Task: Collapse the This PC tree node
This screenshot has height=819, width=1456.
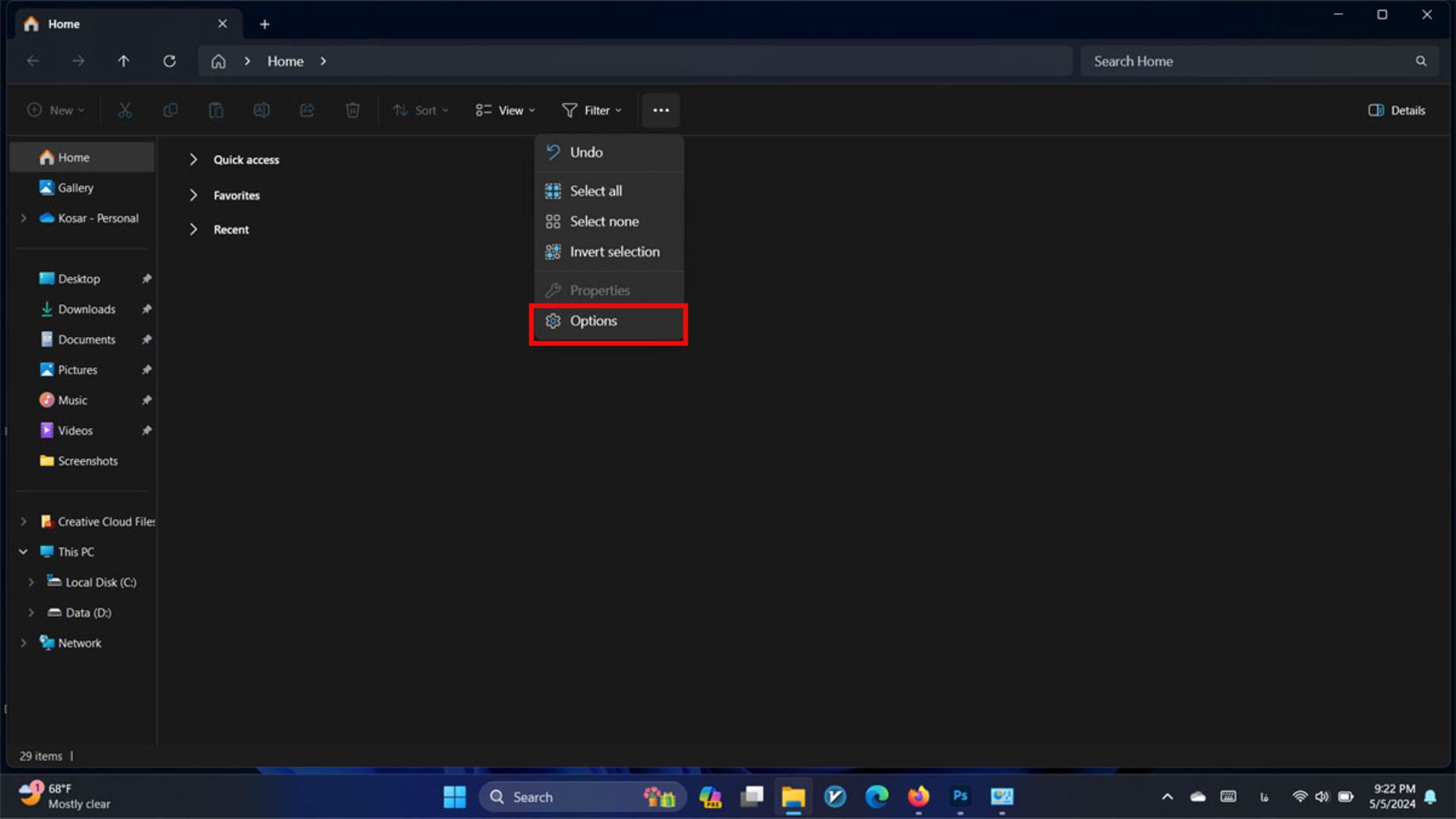Action: pos(24,552)
